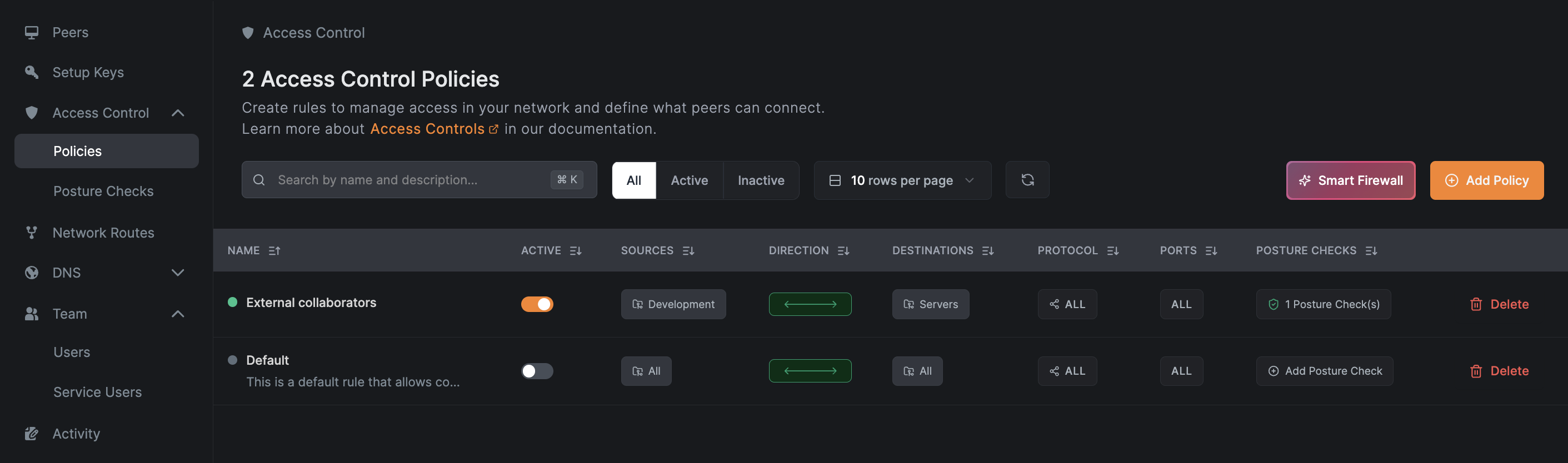
Task: Select the Active filter tab
Action: (x=689, y=180)
